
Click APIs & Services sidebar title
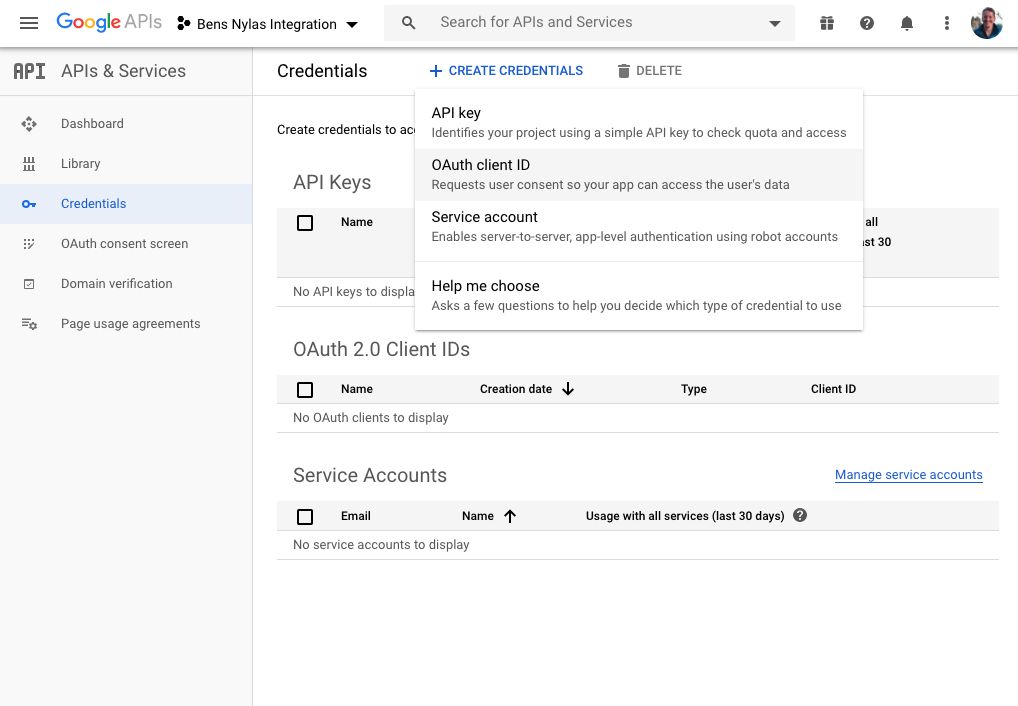pyautogui.click(x=123, y=71)
